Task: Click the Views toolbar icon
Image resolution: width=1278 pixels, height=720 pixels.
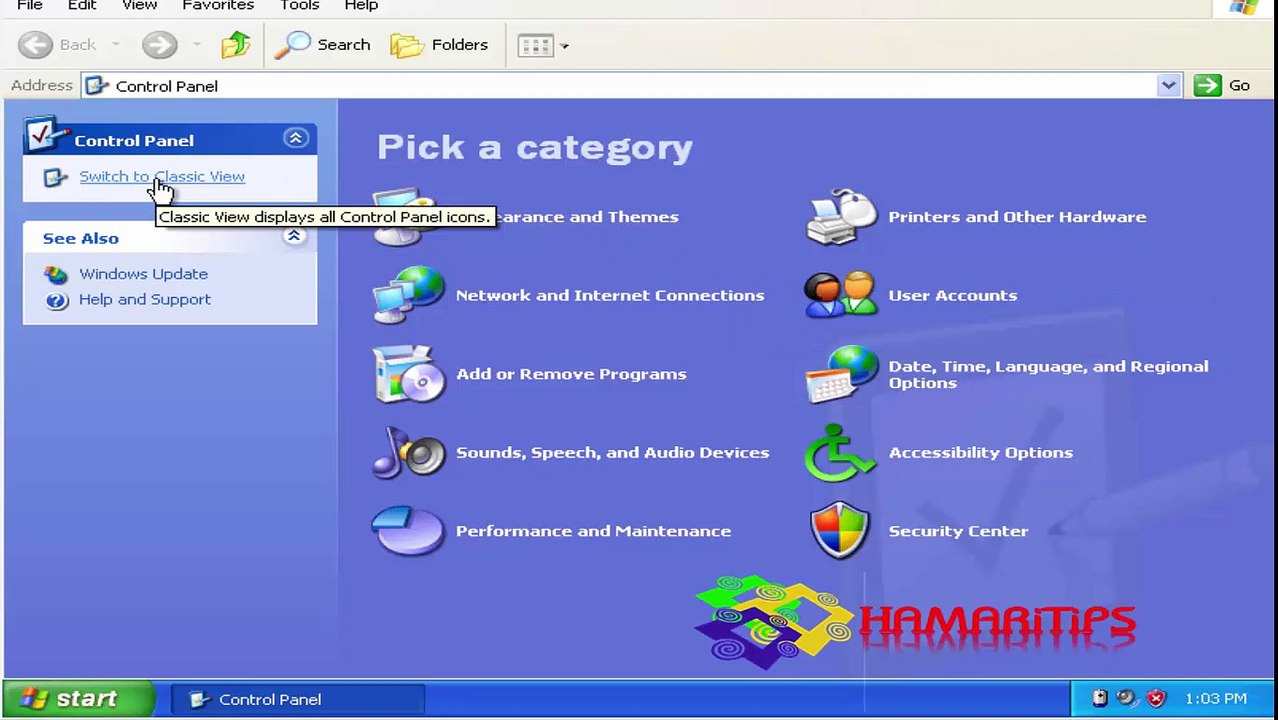Action: click(536, 45)
